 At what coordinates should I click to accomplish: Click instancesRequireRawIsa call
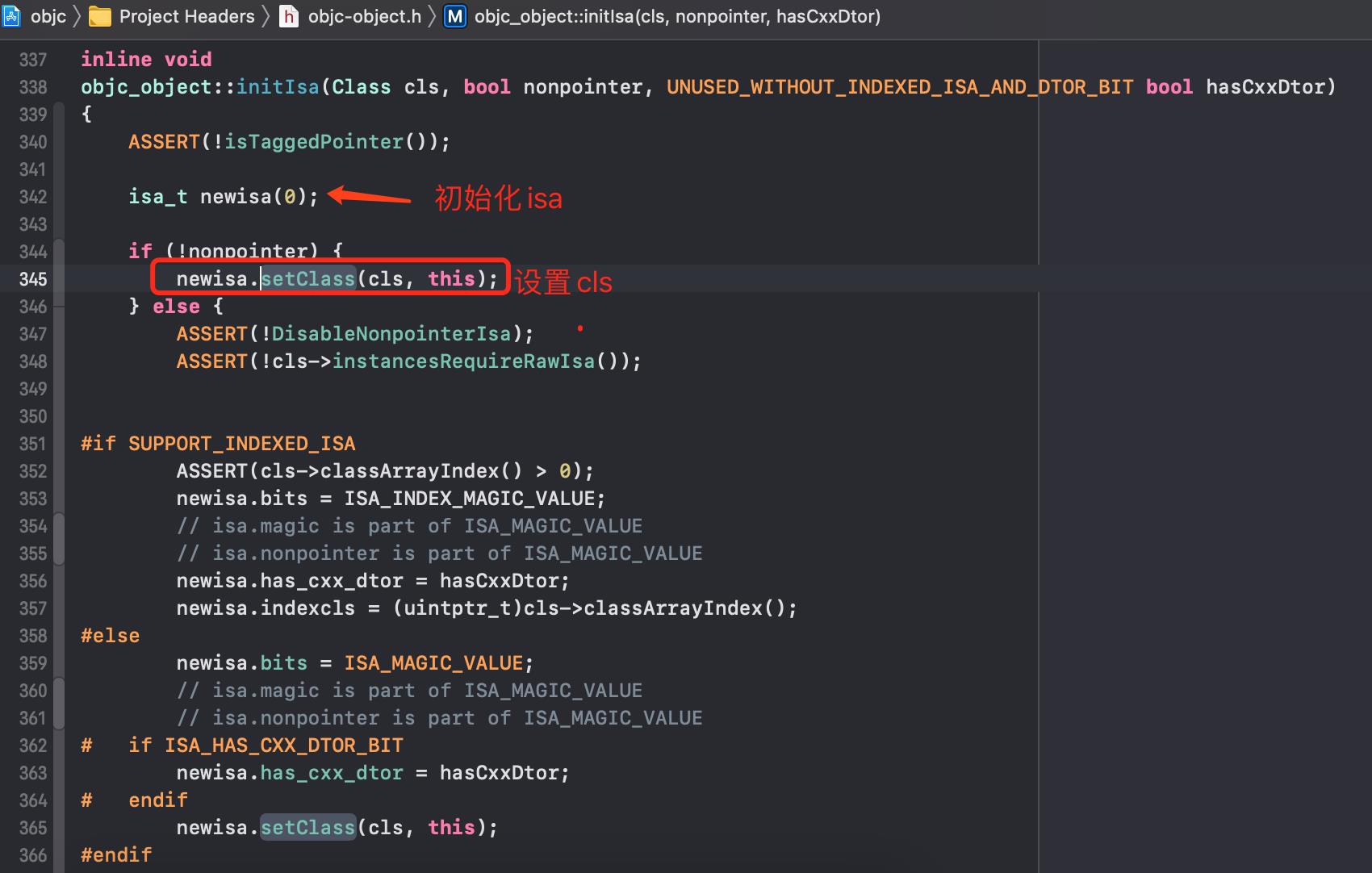tap(463, 361)
